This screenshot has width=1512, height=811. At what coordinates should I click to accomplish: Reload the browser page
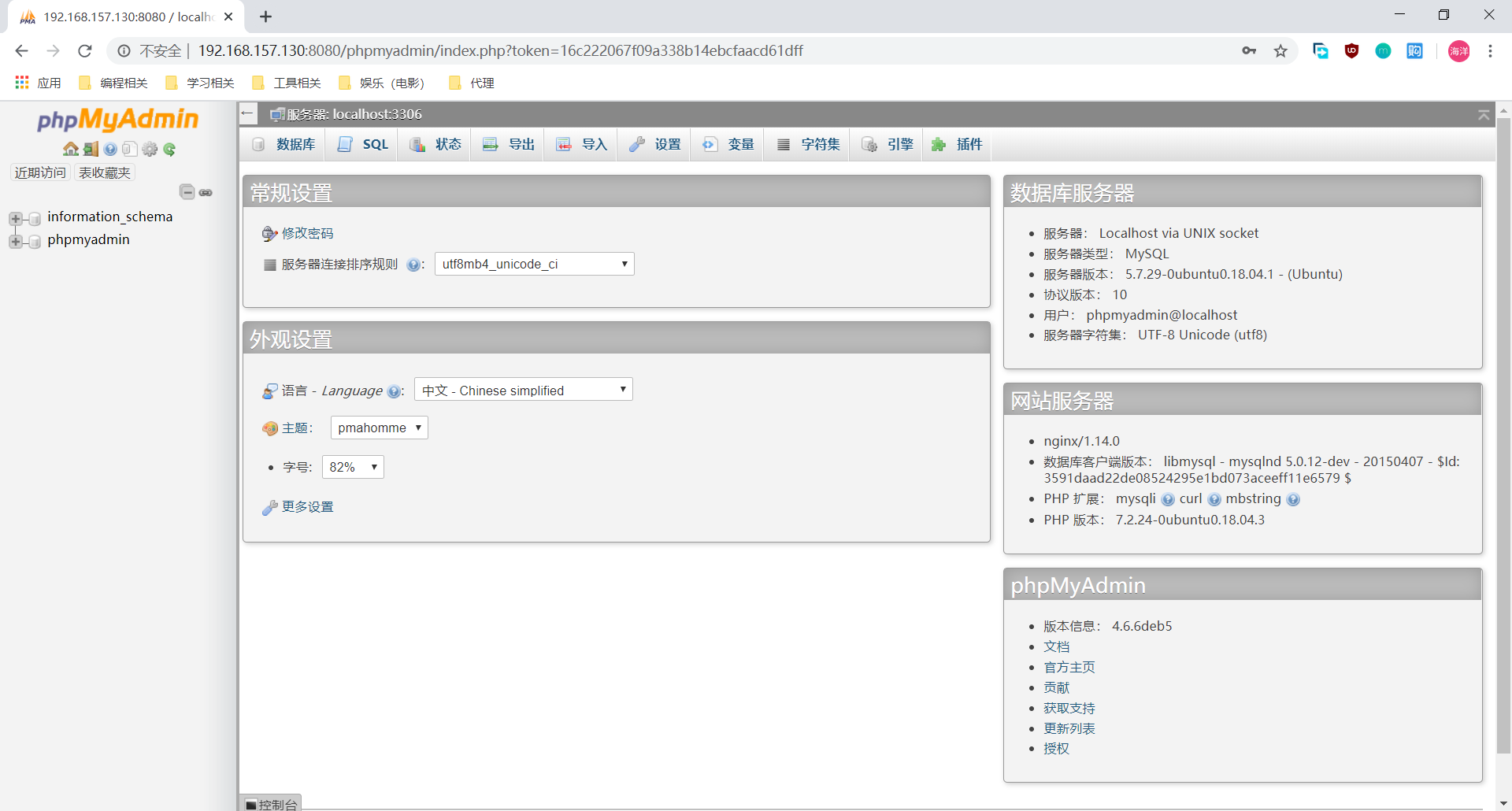(85, 51)
